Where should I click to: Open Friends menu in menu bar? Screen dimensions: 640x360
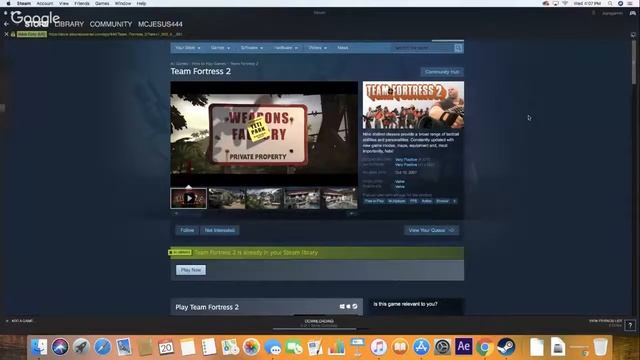pyautogui.click(x=82, y=3)
